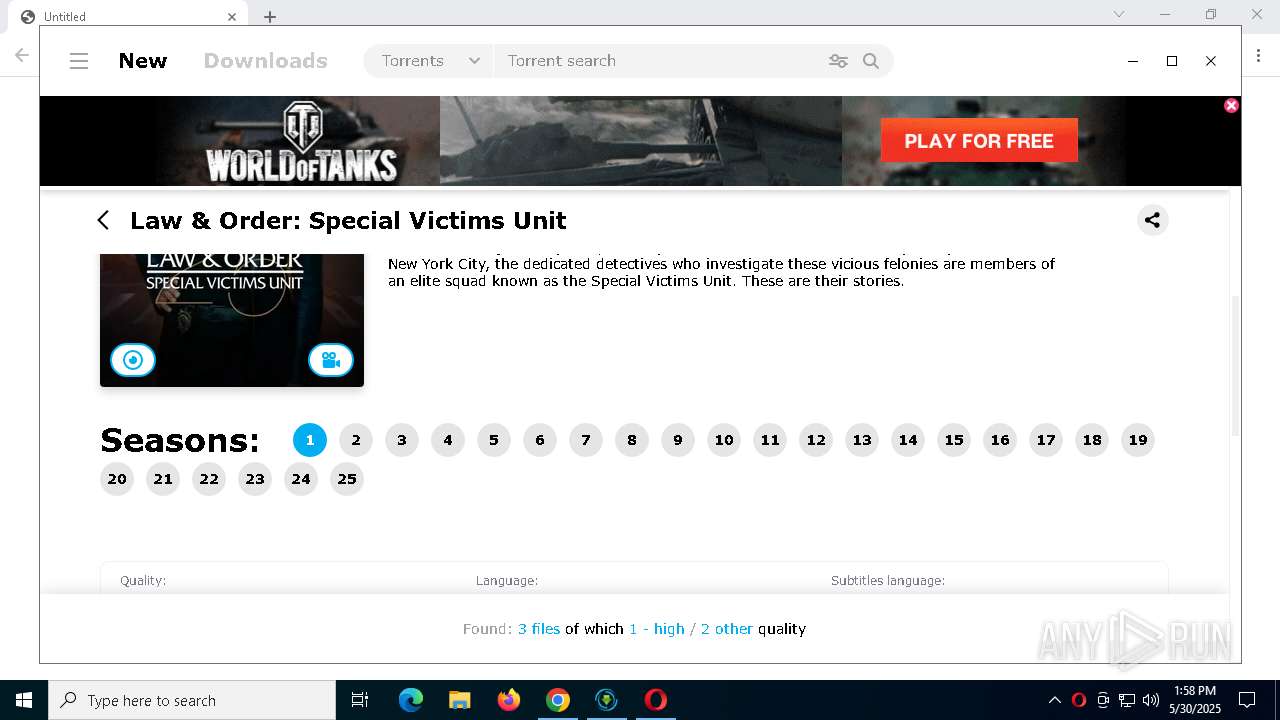
Task: Select season 7
Action: tap(586, 440)
